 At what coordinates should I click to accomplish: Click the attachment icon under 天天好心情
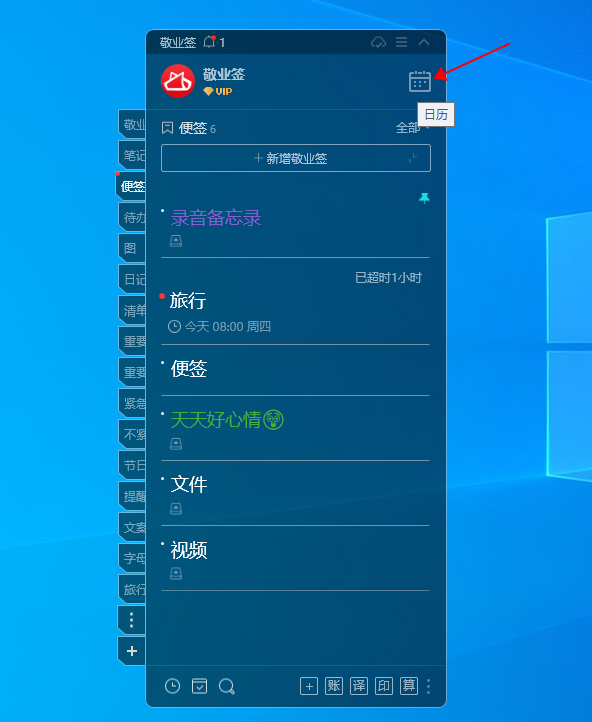coord(176,443)
